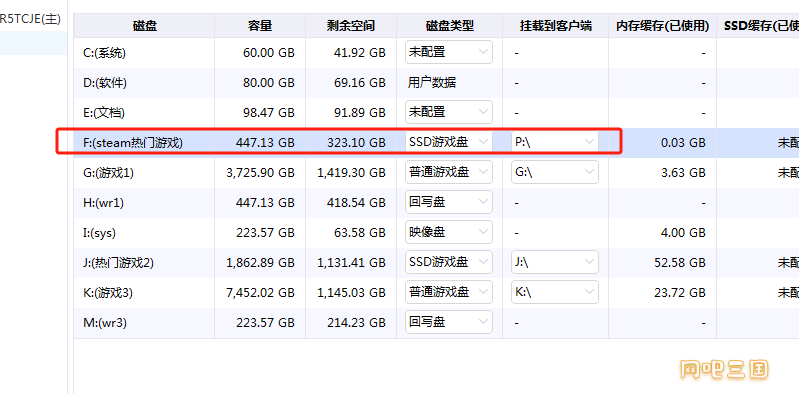Click the 1,145.03 GB free space cell
This screenshot has height=394, width=799.
[x=351, y=293]
